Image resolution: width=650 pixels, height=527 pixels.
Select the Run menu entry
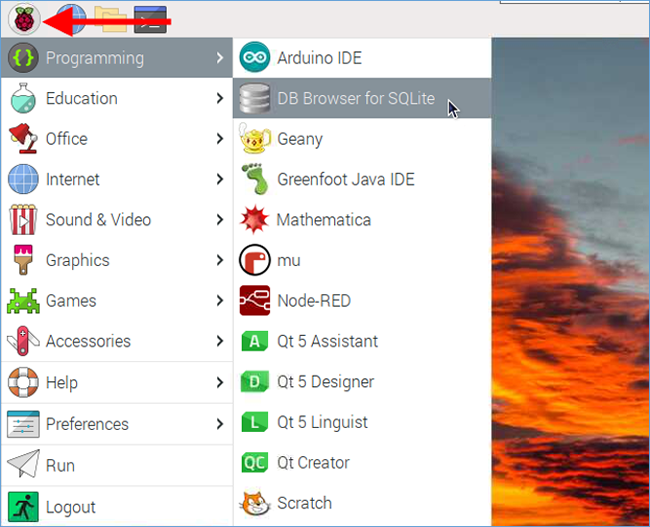[x=116, y=465]
